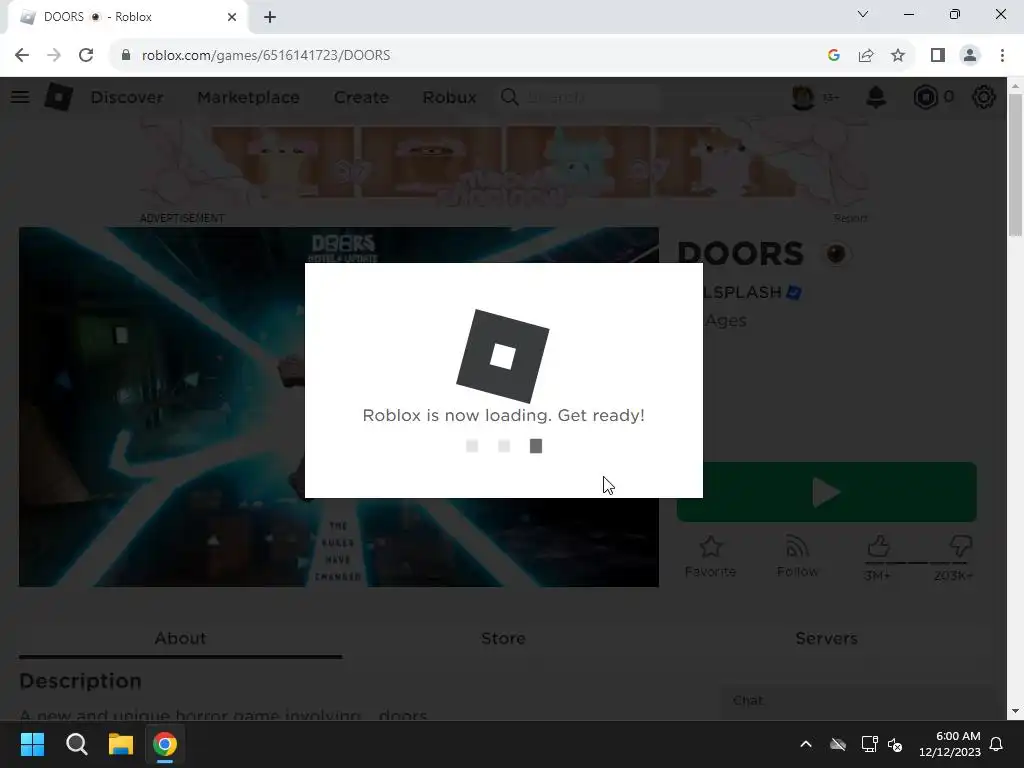
Task: Click the search magnifier in Roblox navbar
Action: click(510, 97)
